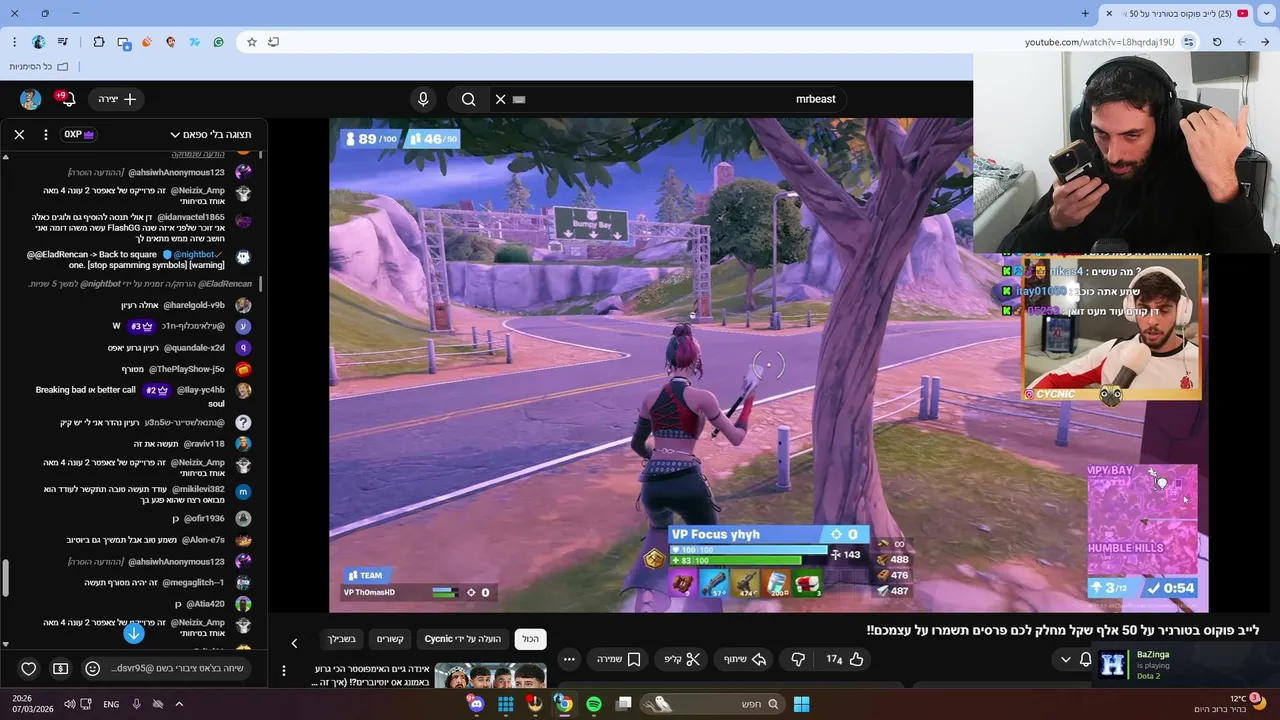
Task: Open the media controls icon in Chrome toolbar
Action: click(63, 42)
